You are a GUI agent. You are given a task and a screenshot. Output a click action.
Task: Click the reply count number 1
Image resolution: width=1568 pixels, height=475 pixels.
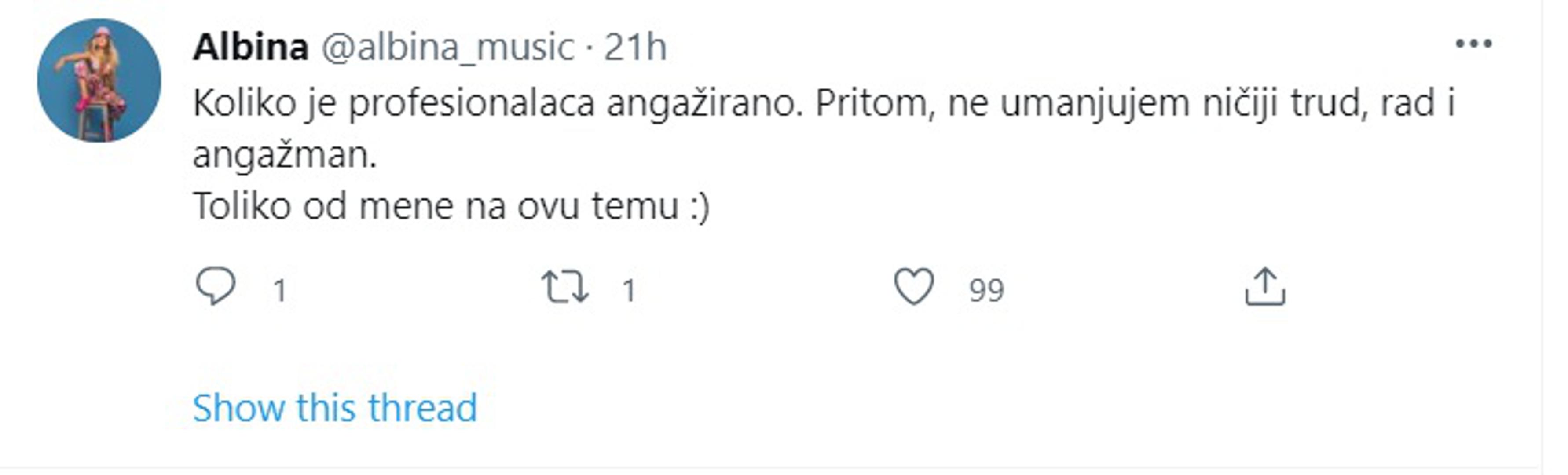click(280, 290)
